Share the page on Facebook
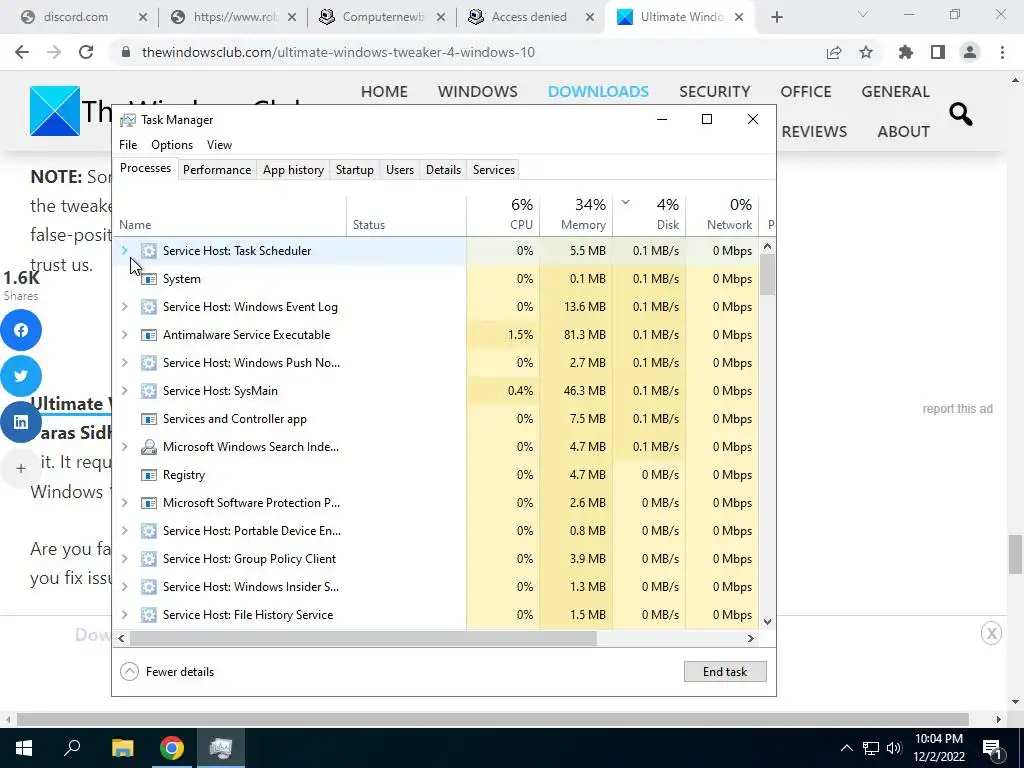Image resolution: width=1024 pixels, height=768 pixels. [21, 330]
